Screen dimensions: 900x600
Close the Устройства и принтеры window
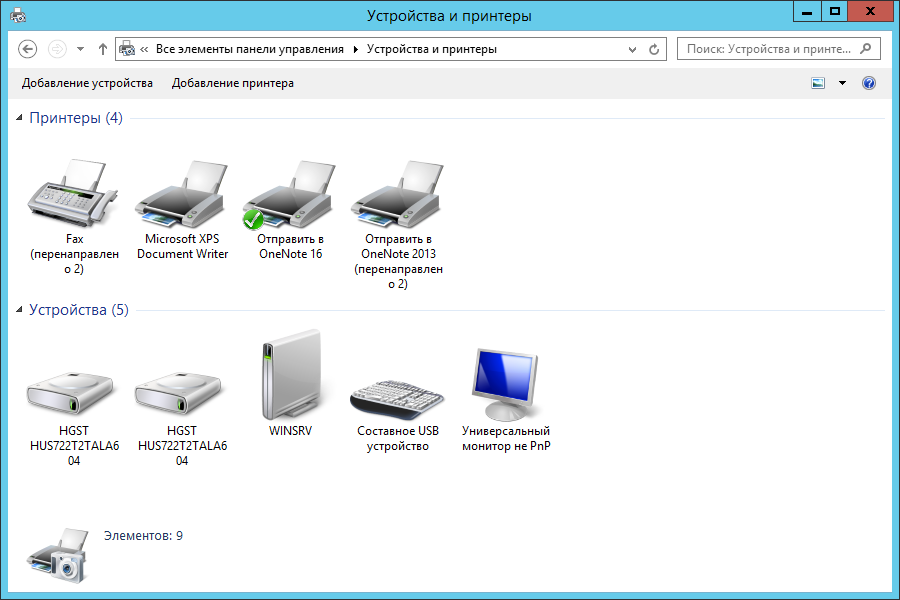click(x=870, y=11)
